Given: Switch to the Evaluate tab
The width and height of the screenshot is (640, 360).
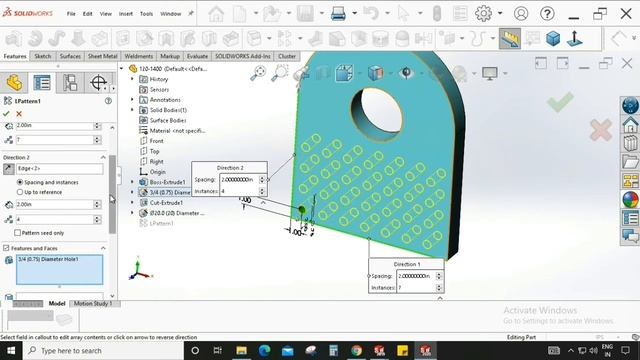Looking at the screenshot, I should point(197,56).
